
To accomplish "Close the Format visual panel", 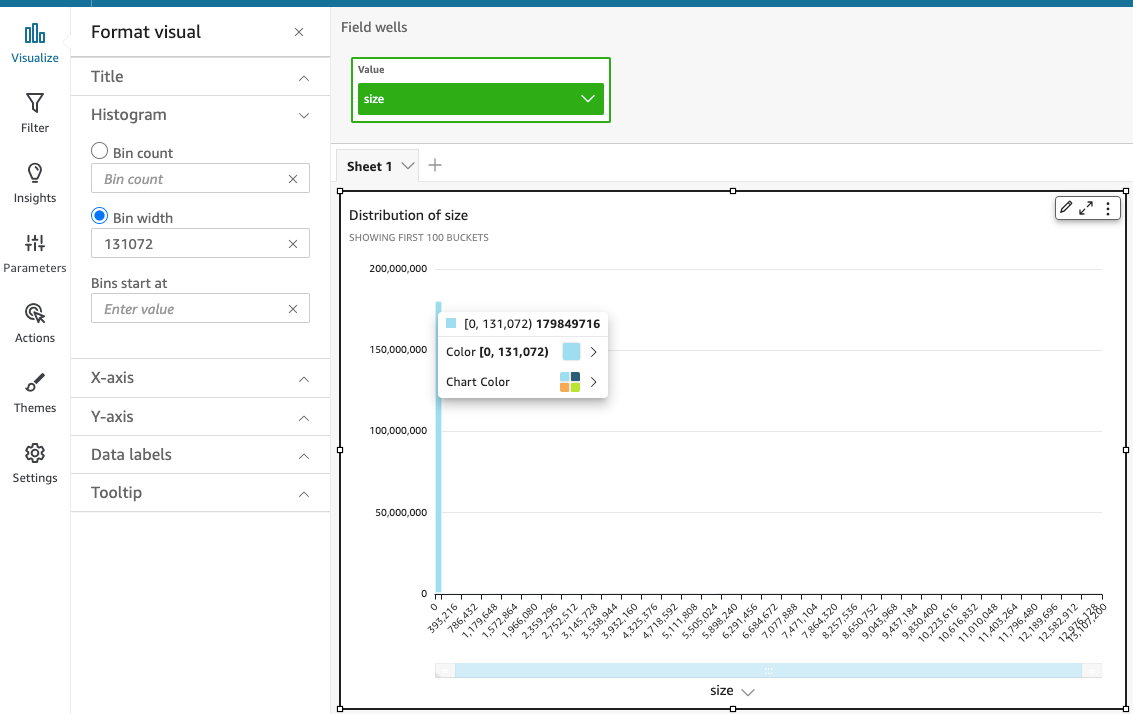I will tap(299, 32).
